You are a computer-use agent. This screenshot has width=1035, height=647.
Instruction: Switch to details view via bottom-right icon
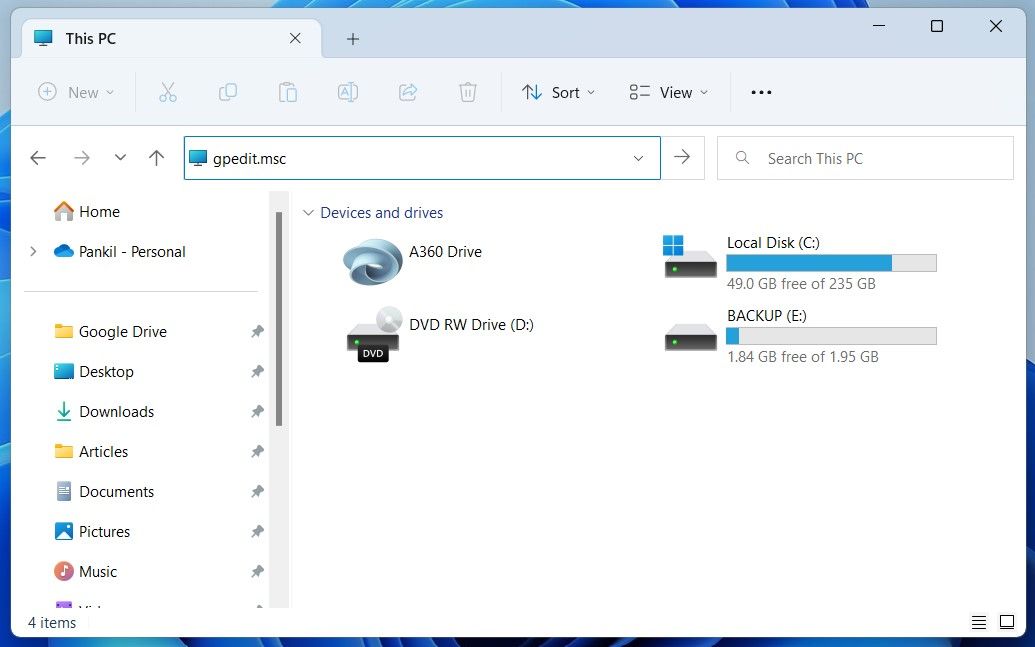coord(978,622)
